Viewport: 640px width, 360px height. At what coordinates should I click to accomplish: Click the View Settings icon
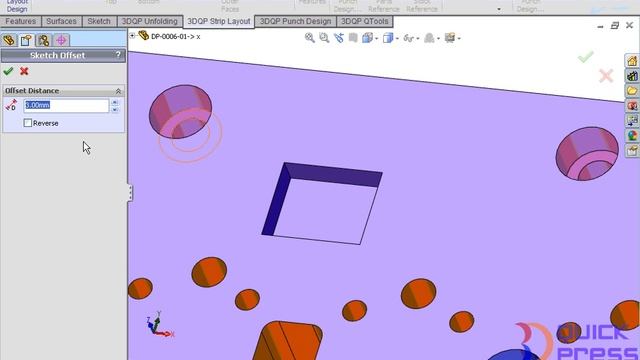click(450, 38)
